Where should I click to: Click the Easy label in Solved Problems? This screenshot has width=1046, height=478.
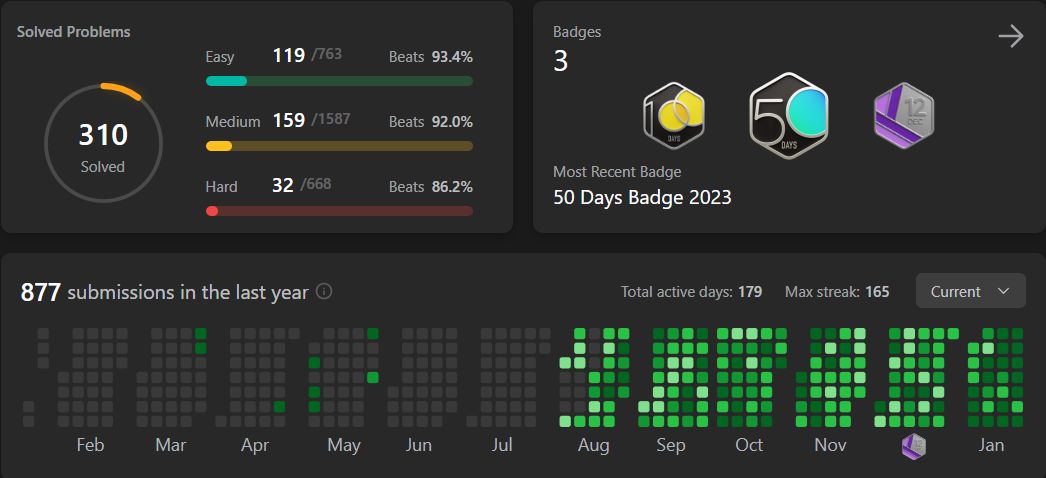tap(219, 57)
